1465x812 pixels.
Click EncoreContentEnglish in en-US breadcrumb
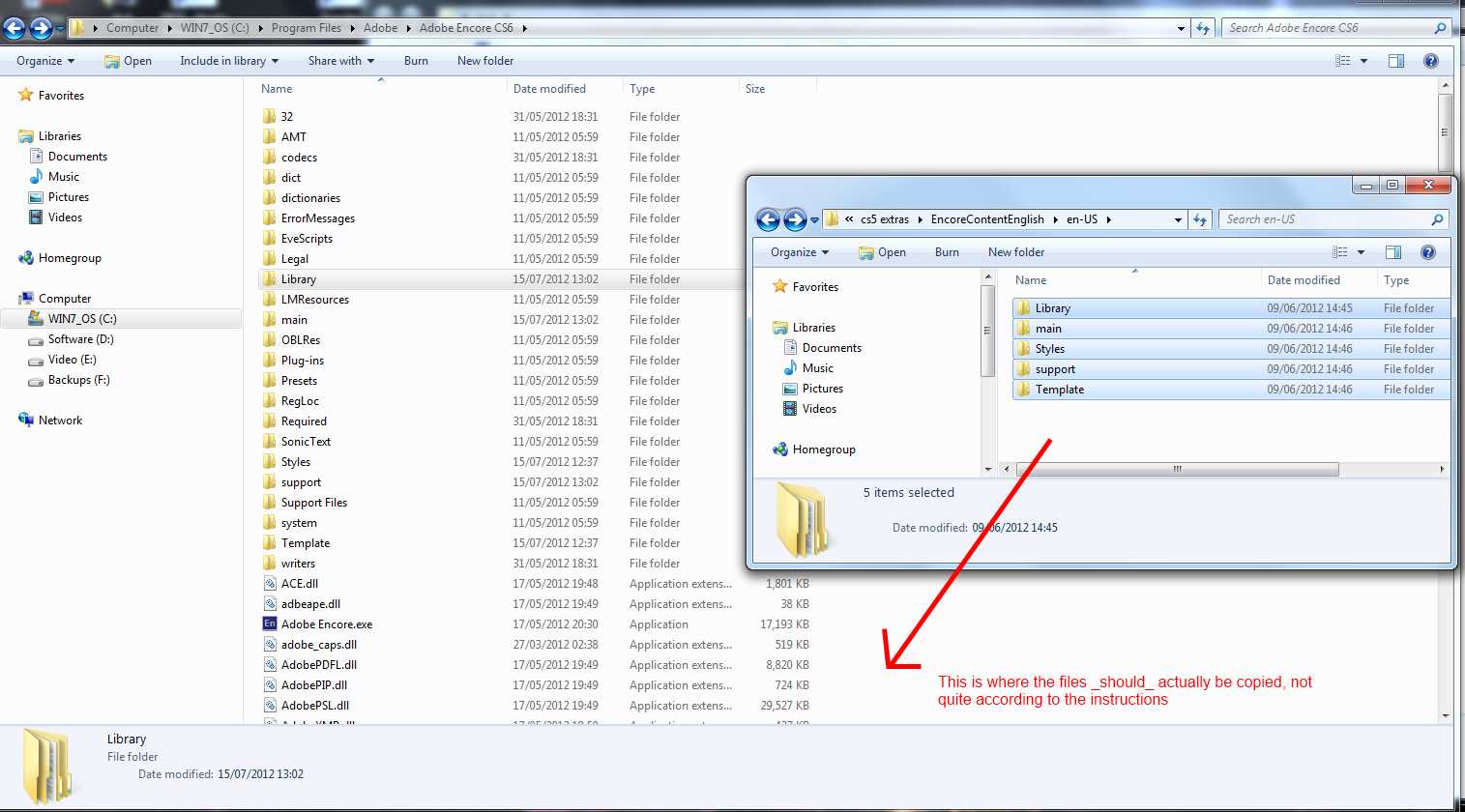[987, 219]
